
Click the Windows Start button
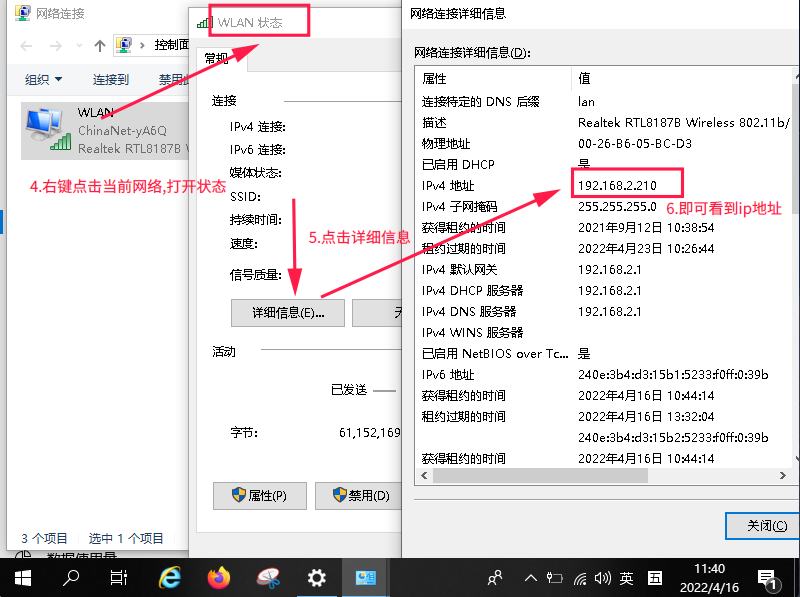(x=22, y=577)
